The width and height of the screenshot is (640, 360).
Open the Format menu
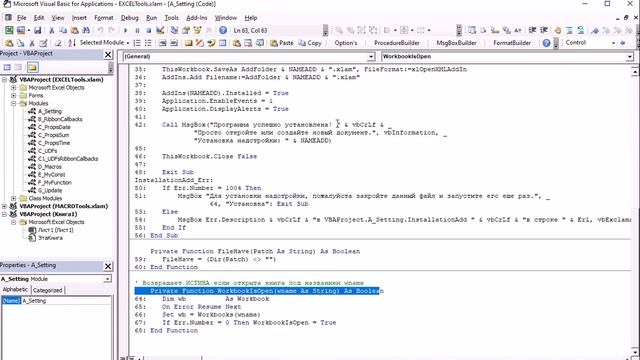pos(104,18)
